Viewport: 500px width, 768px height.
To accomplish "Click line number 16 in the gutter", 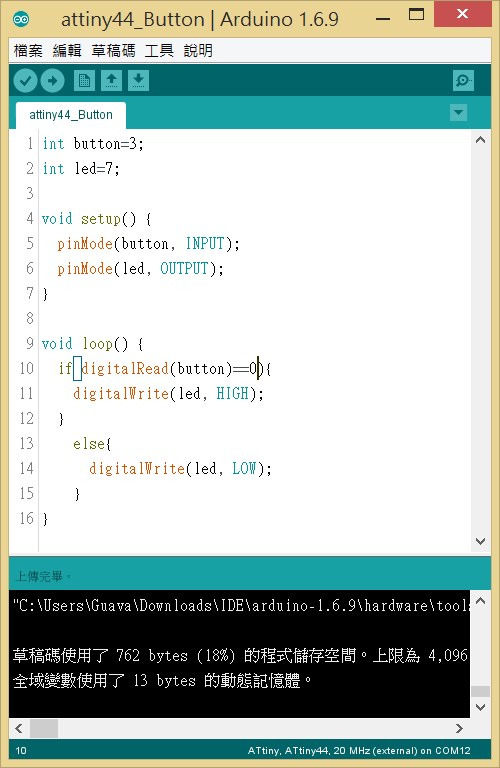I will tap(26, 518).
